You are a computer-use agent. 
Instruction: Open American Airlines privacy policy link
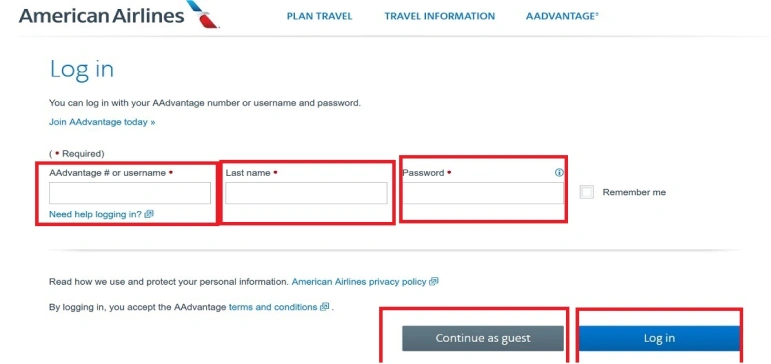point(359,282)
